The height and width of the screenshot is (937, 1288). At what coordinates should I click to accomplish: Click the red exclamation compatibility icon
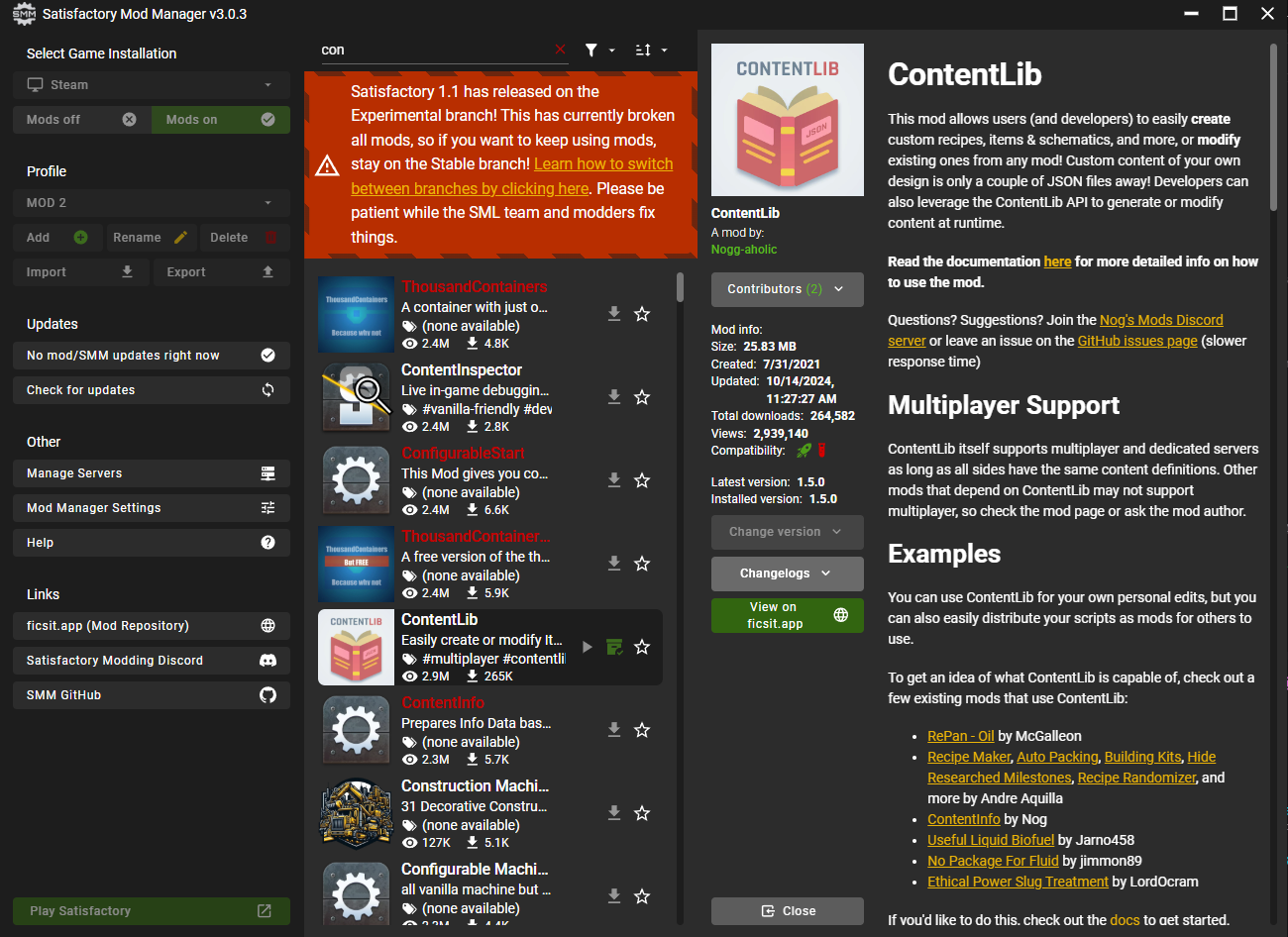pos(821,451)
